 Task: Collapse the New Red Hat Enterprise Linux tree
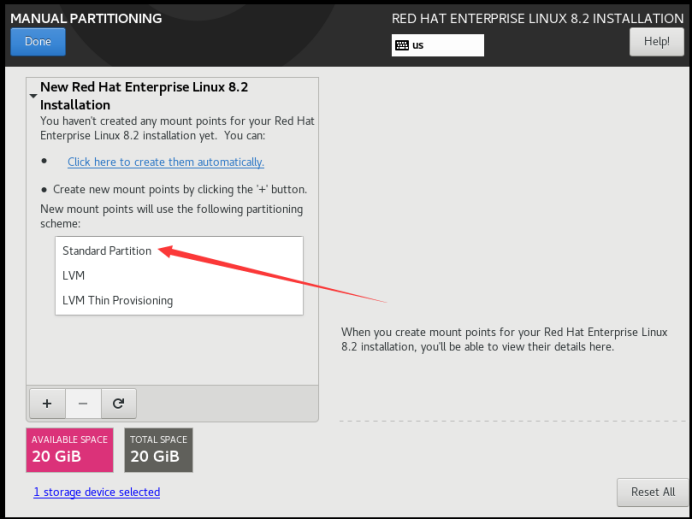coord(34,96)
